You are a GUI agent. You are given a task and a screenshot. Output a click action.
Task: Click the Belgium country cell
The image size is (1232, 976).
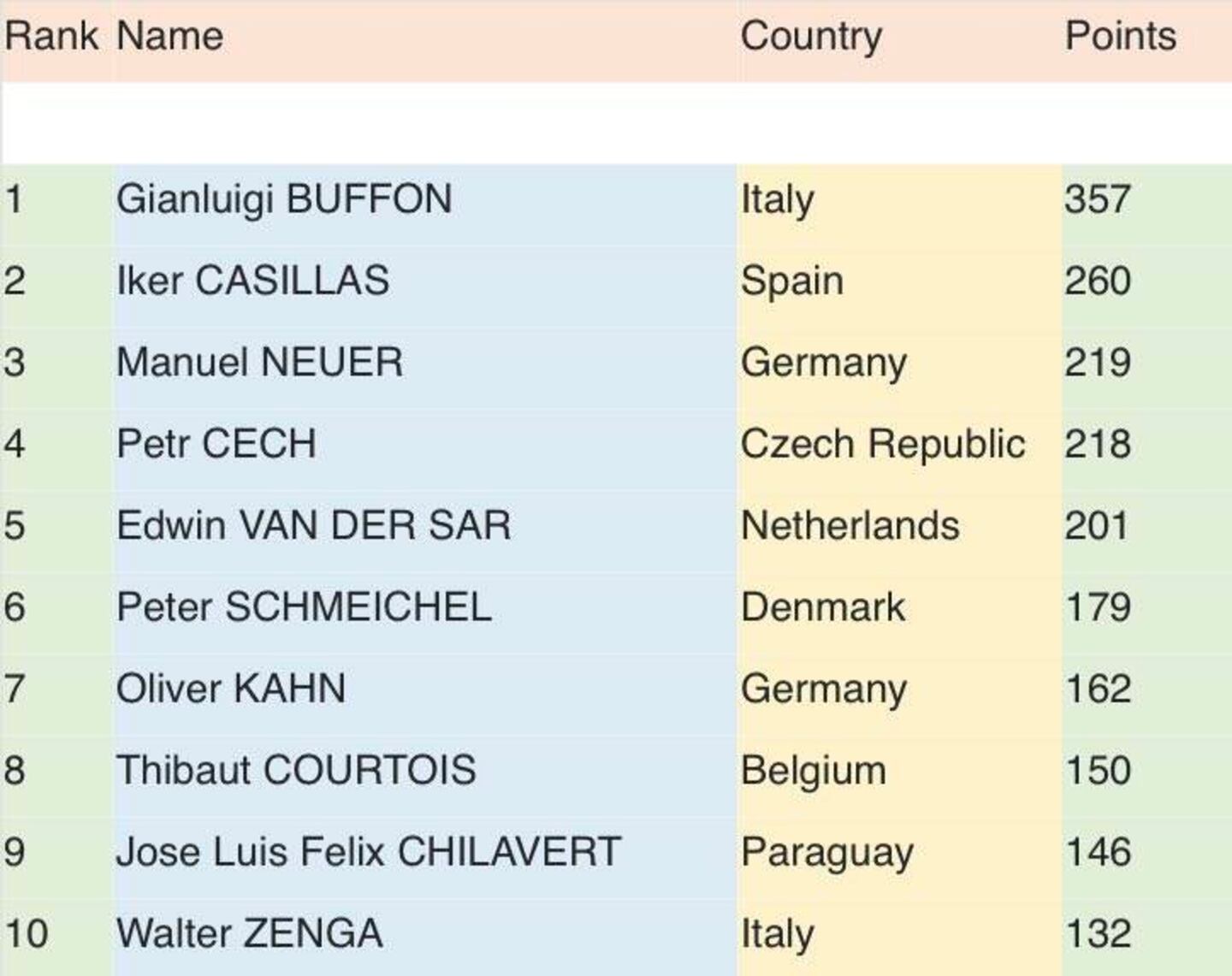(x=813, y=770)
